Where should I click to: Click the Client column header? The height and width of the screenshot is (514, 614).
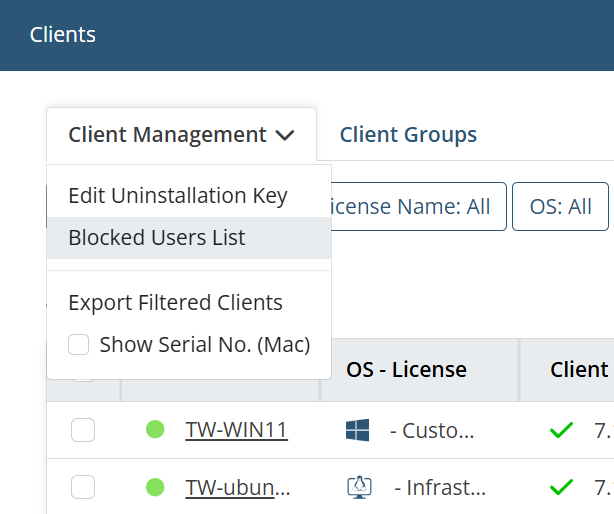[x=580, y=370]
